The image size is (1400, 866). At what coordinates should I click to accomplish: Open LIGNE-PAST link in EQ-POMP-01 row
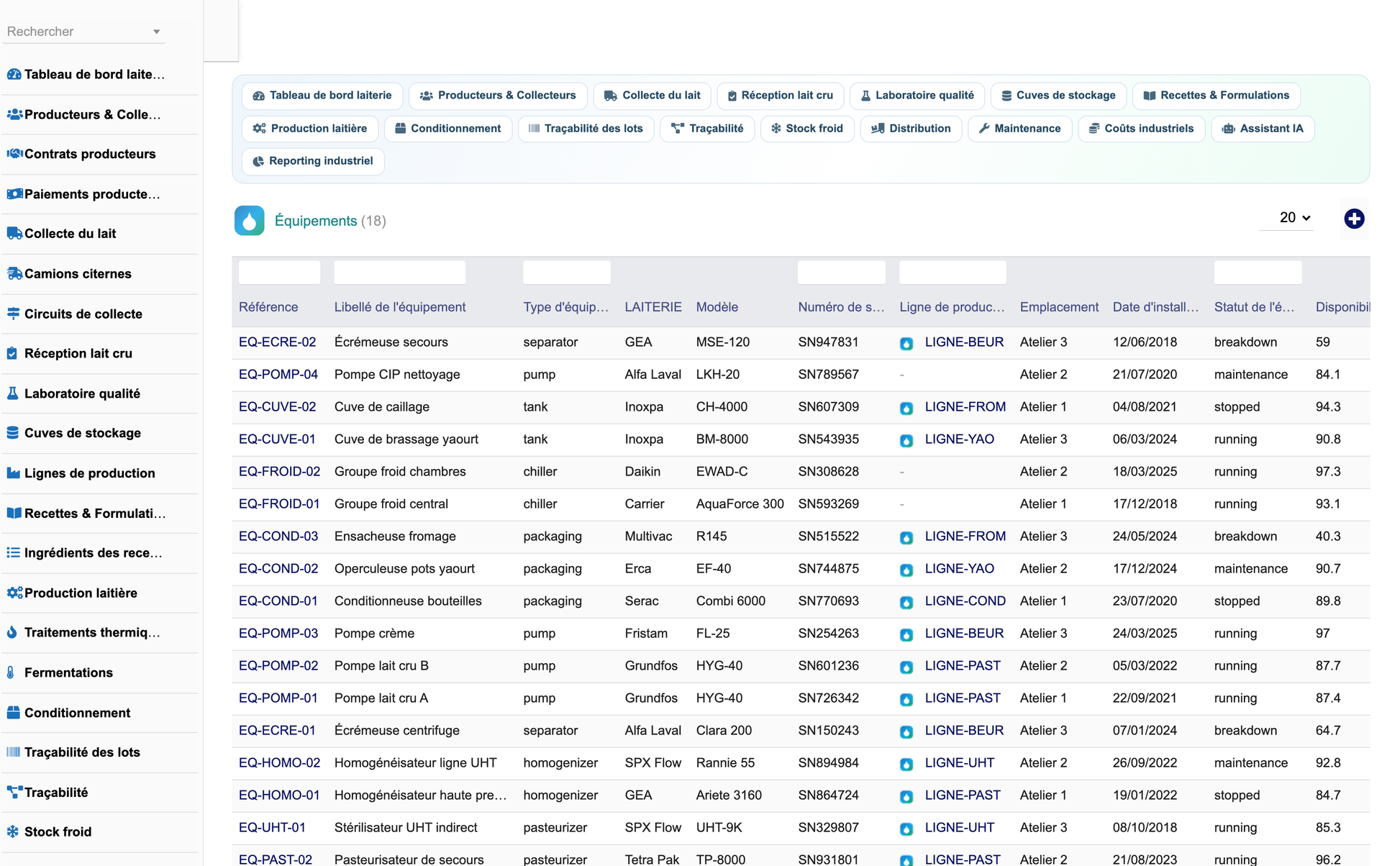click(963, 698)
